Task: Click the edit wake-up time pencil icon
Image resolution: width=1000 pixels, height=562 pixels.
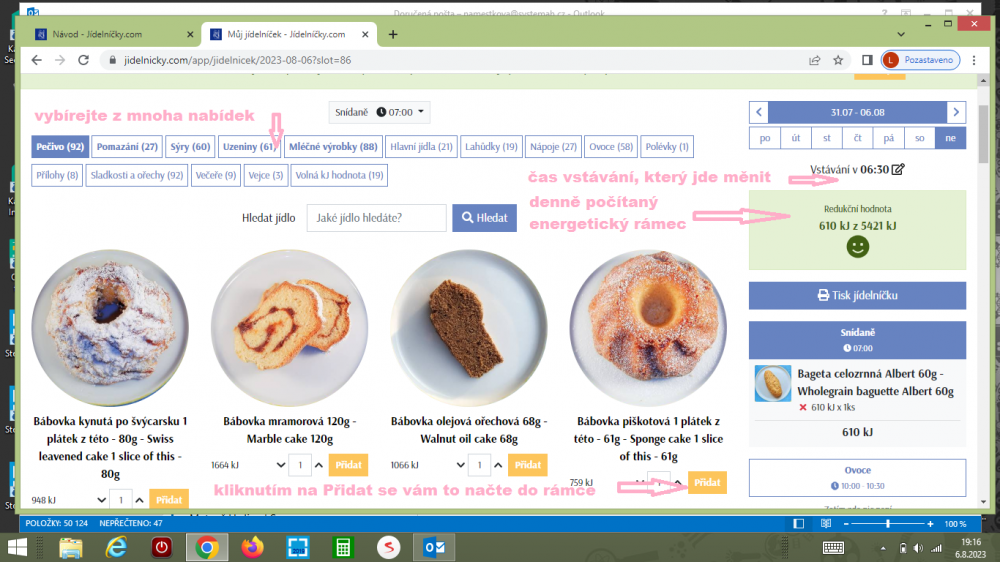Action: pyautogui.click(x=898, y=169)
